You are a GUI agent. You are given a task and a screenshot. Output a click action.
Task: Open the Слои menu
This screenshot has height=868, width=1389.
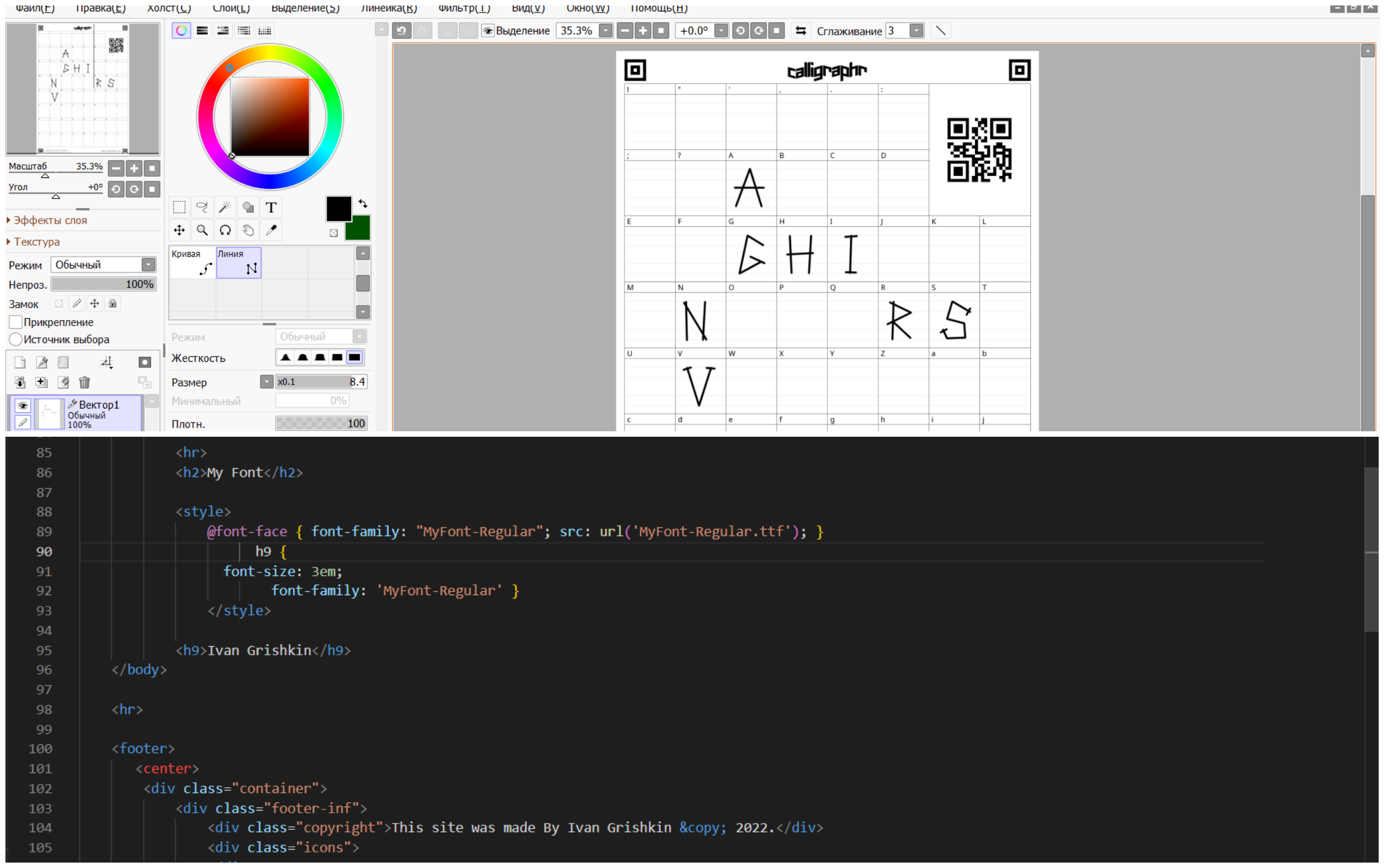coord(231,8)
